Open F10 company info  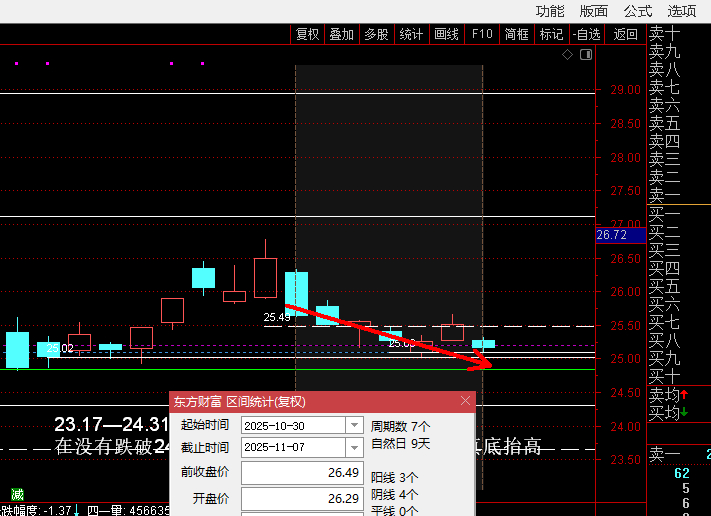pyautogui.click(x=482, y=34)
